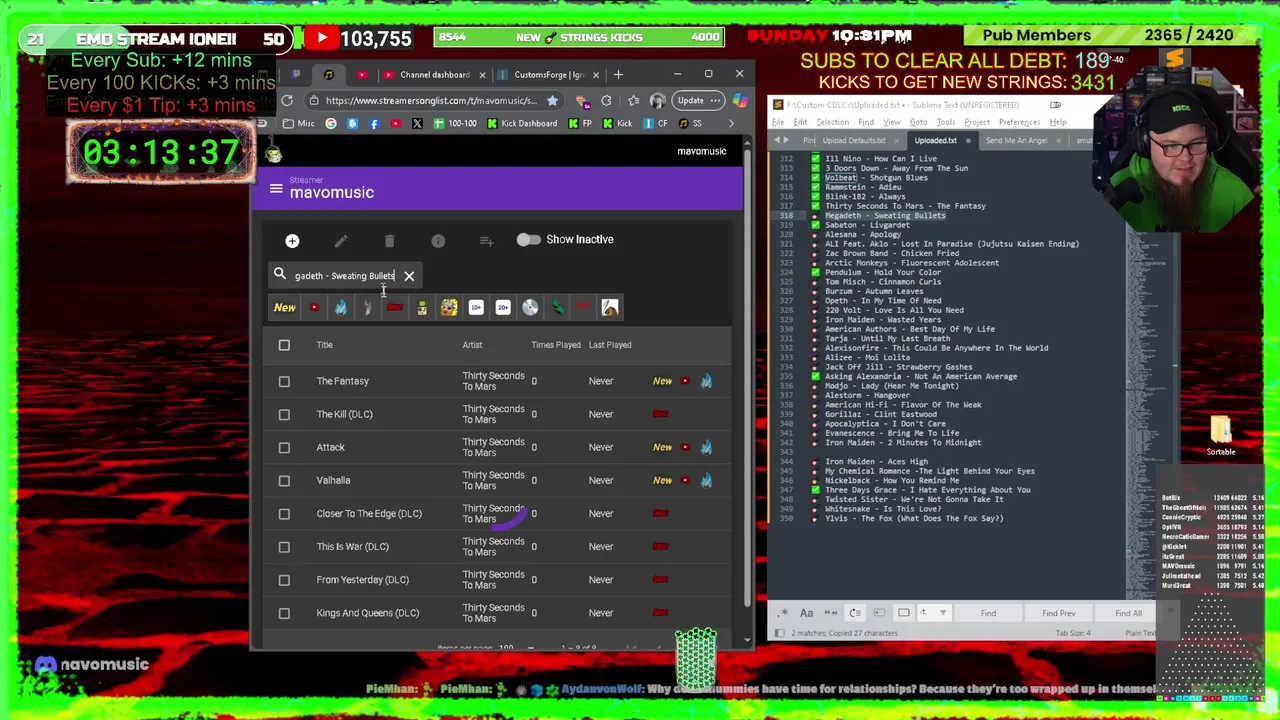
Task: Click the song search input field
Action: click(345, 276)
